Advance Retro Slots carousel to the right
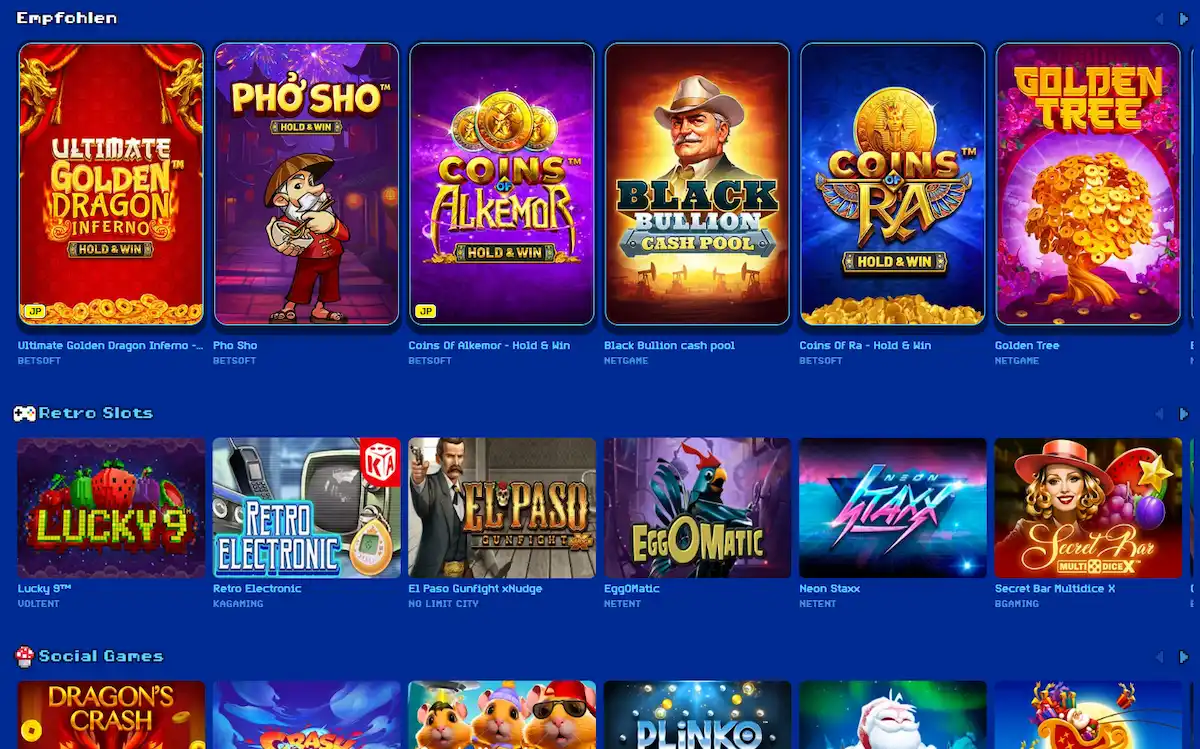This screenshot has height=749, width=1200. [x=1184, y=414]
